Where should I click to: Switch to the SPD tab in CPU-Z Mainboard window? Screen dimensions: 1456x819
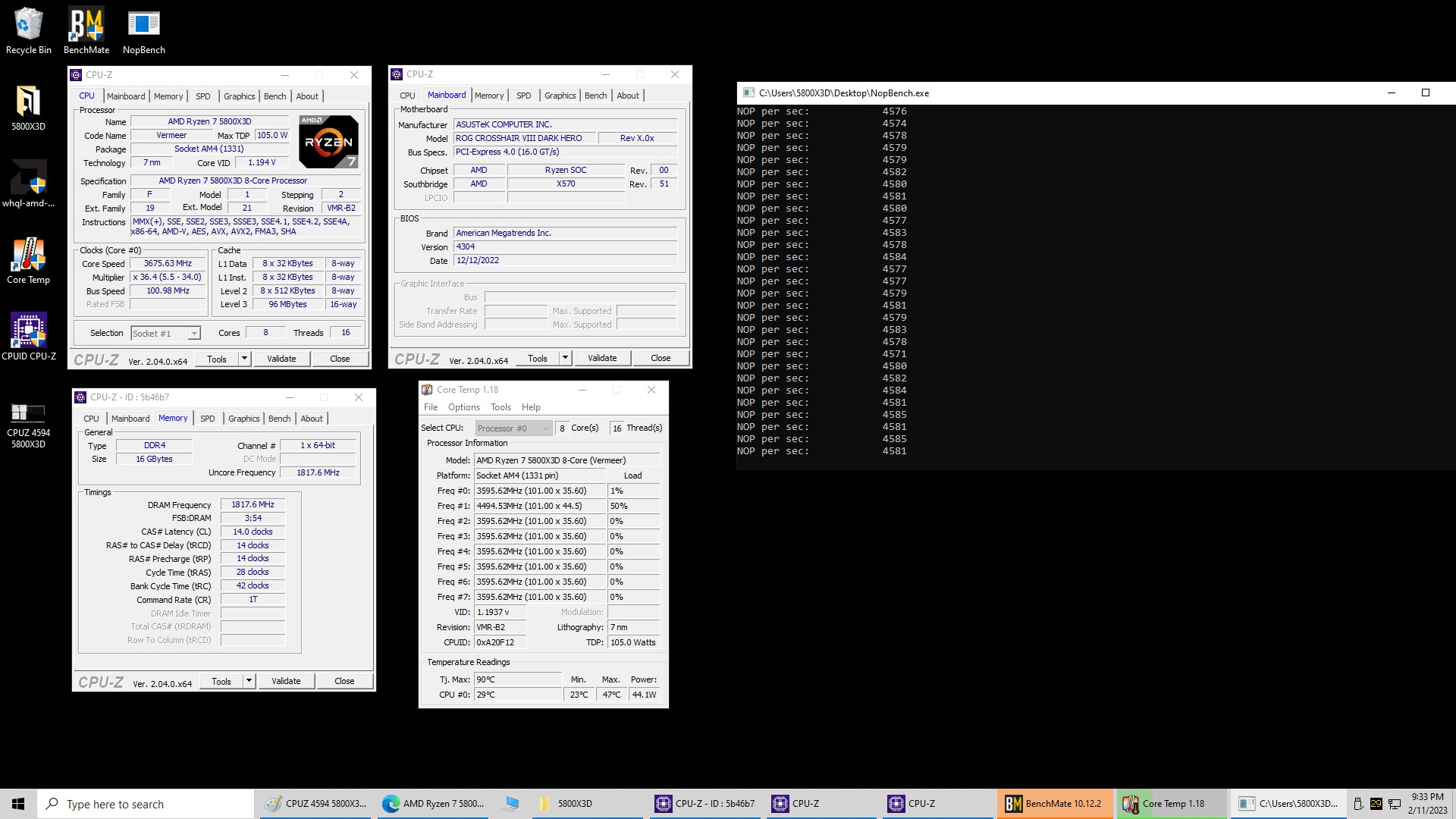pos(524,96)
